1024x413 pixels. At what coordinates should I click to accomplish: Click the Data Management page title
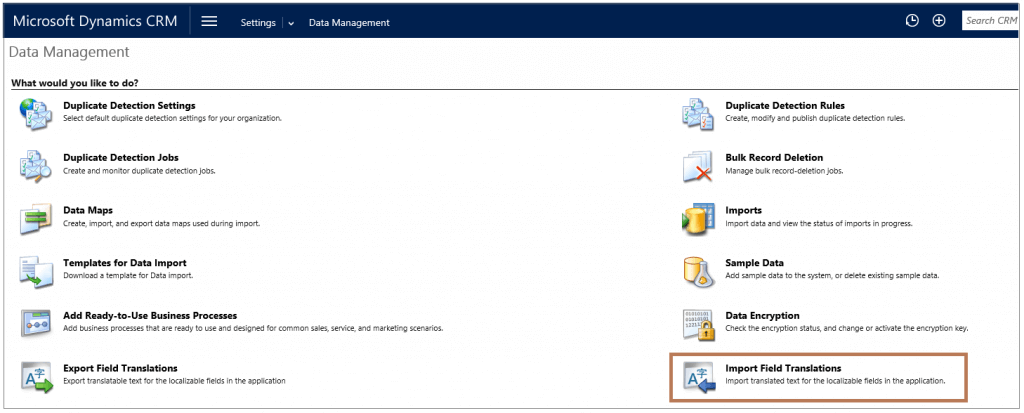coord(69,52)
